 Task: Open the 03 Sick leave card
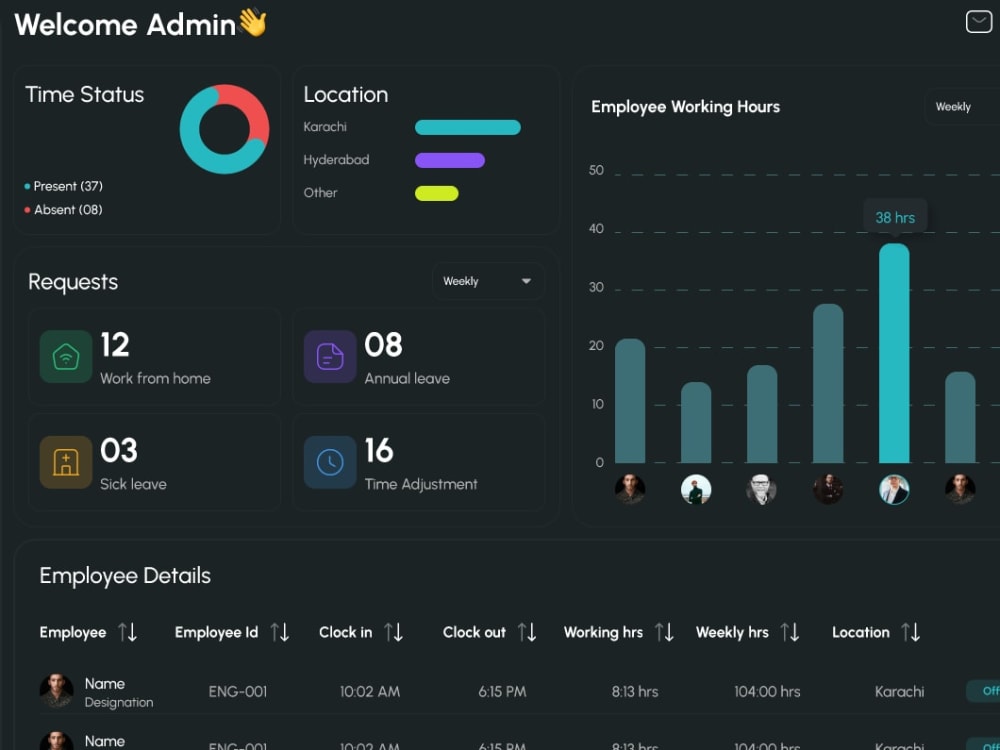click(154, 462)
